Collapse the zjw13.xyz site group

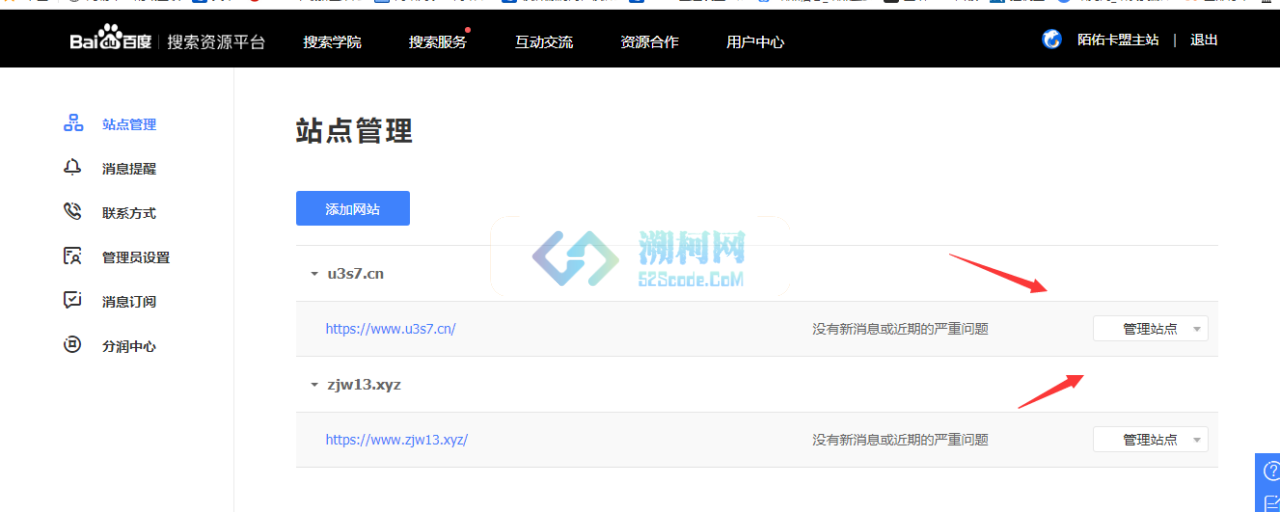[x=314, y=385]
